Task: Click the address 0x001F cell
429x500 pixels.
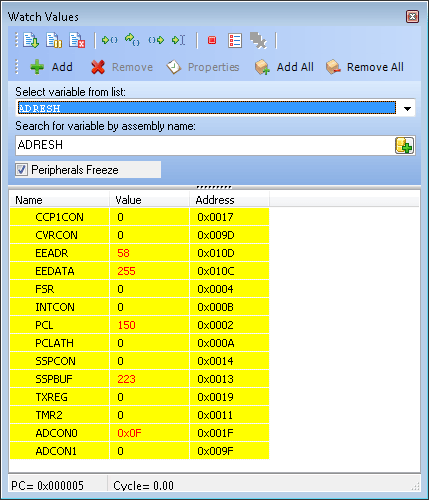Action: tap(229, 433)
